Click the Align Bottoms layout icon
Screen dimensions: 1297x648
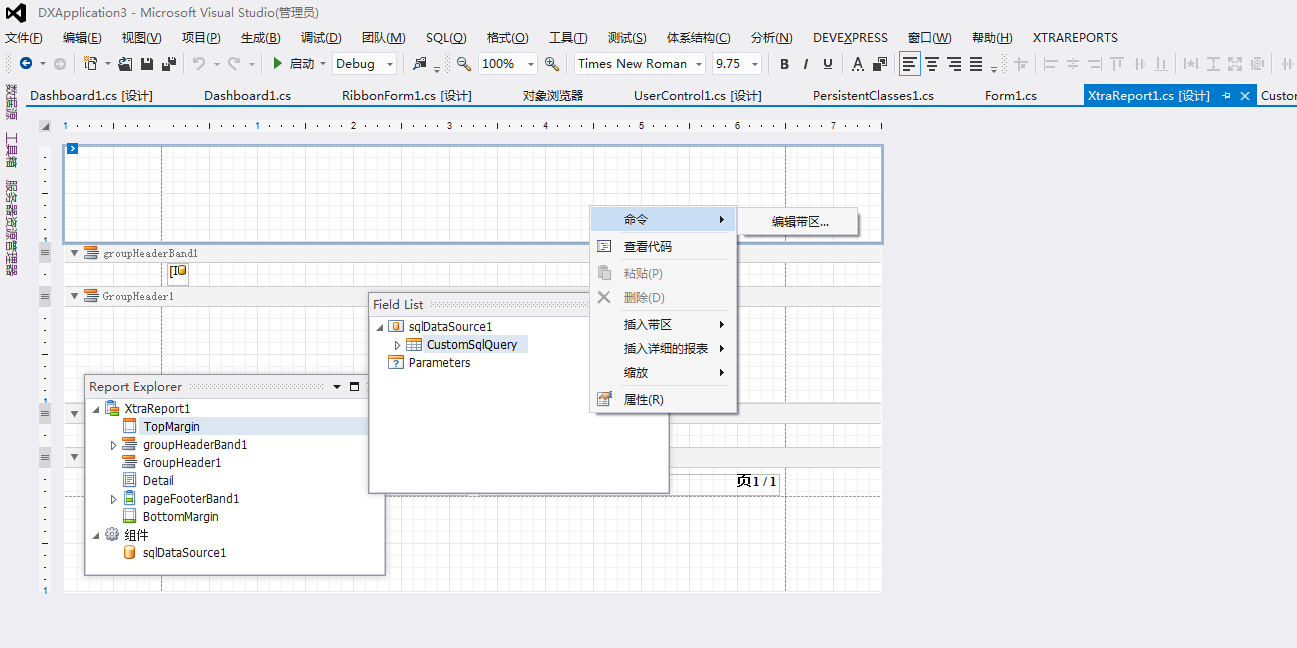1160,63
